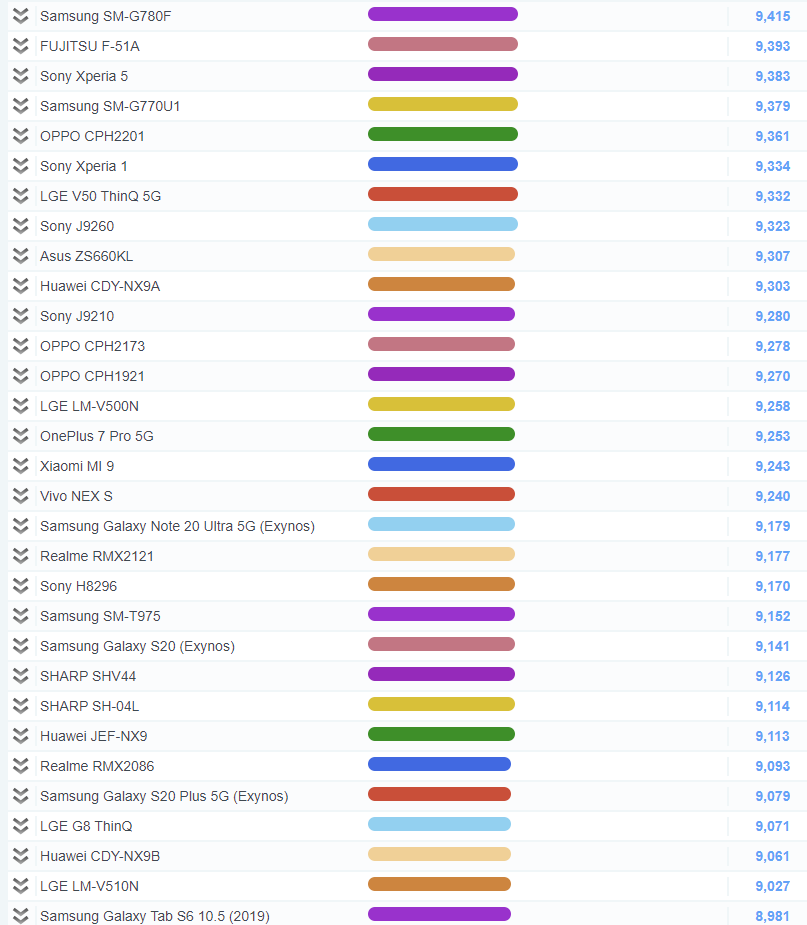This screenshot has width=807, height=925.
Task: Click the light blue bar for Sony J9260
Action: [443, 224]
